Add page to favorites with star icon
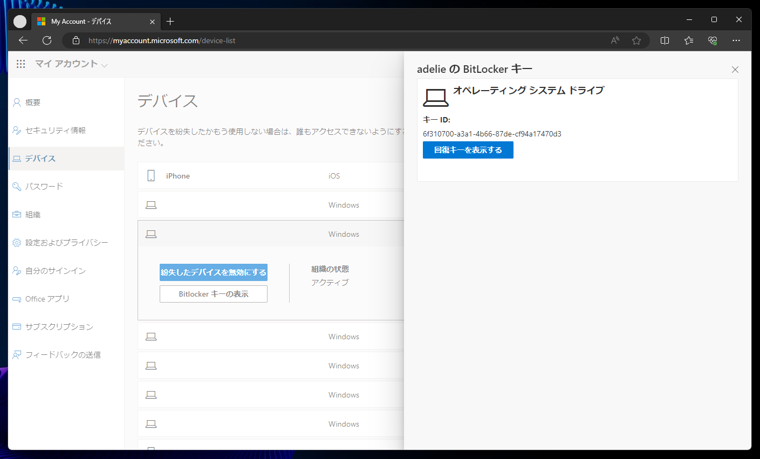Viewport: 760px width, 459px height. [636, 41]
